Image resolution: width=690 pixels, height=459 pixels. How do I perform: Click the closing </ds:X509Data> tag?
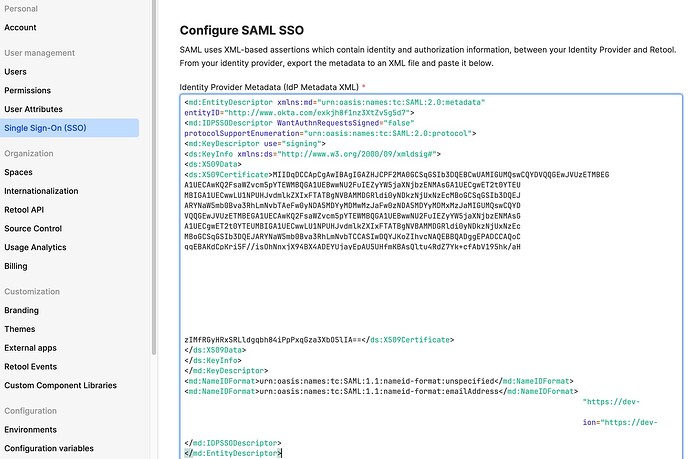point(215,350)
